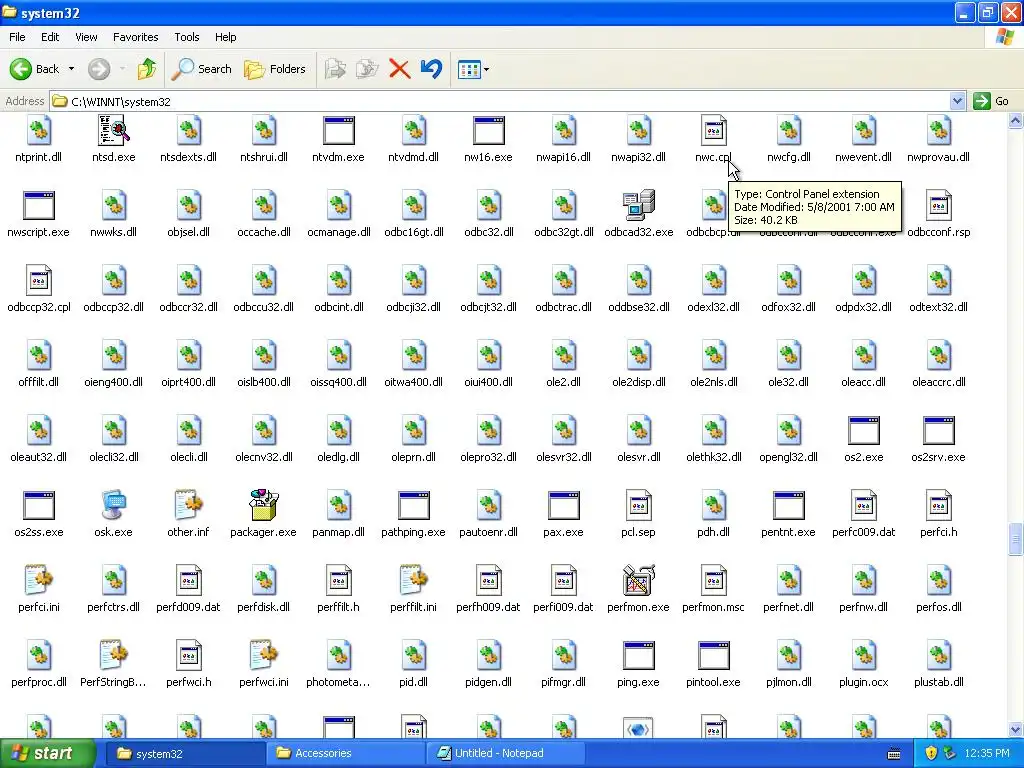
Task: Click the Copy To toolbar icon
Action: [x=367, y=69]
